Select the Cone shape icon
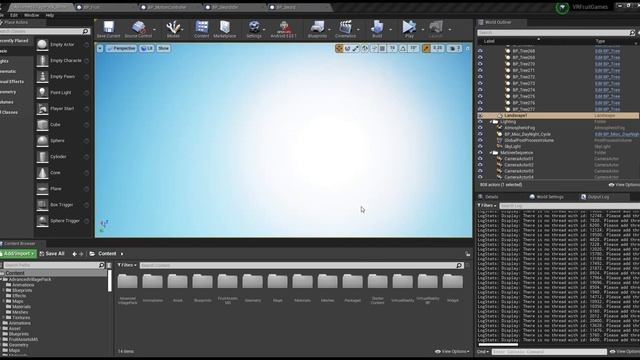 42,173
